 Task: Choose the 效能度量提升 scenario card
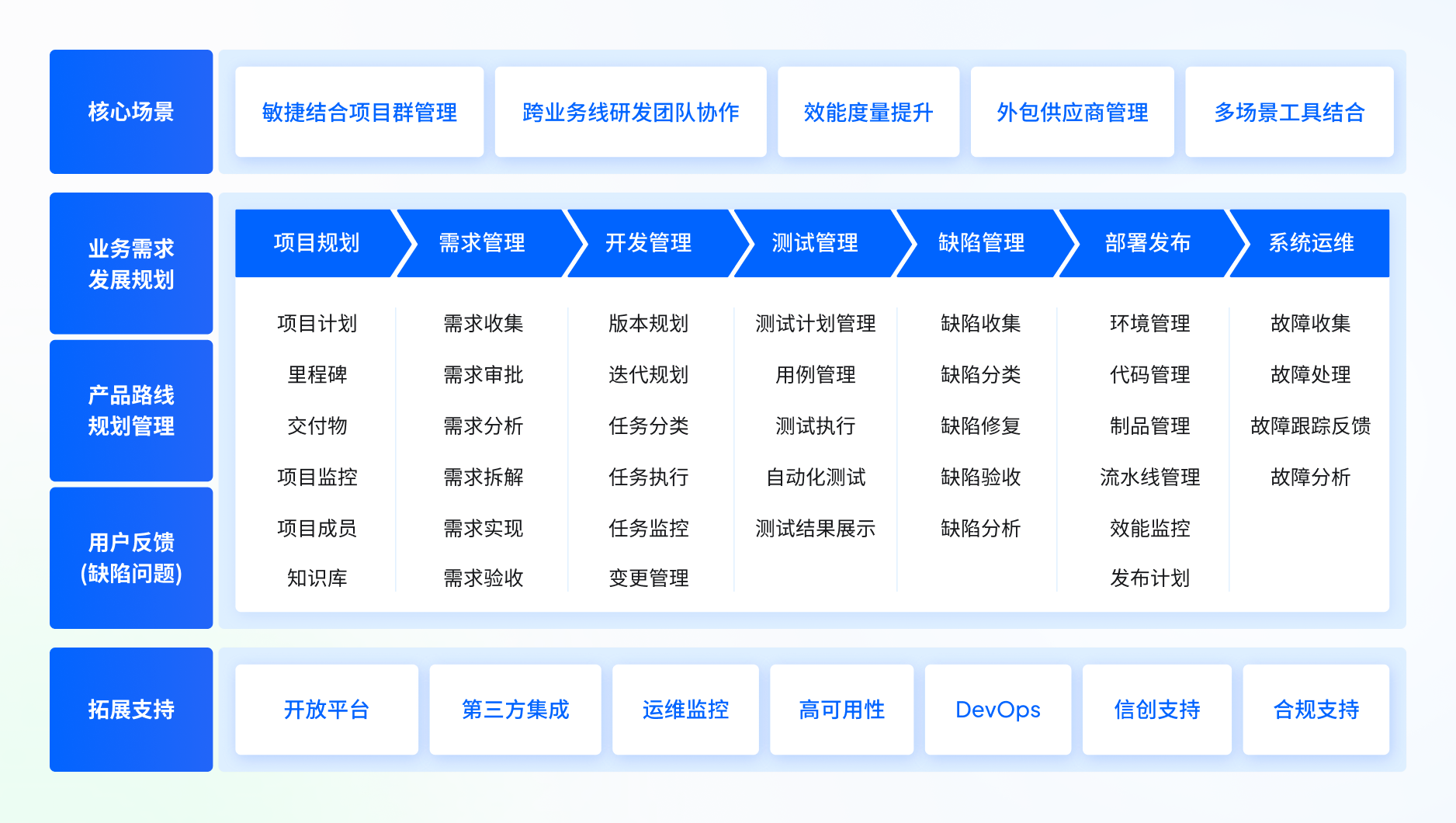868,112
